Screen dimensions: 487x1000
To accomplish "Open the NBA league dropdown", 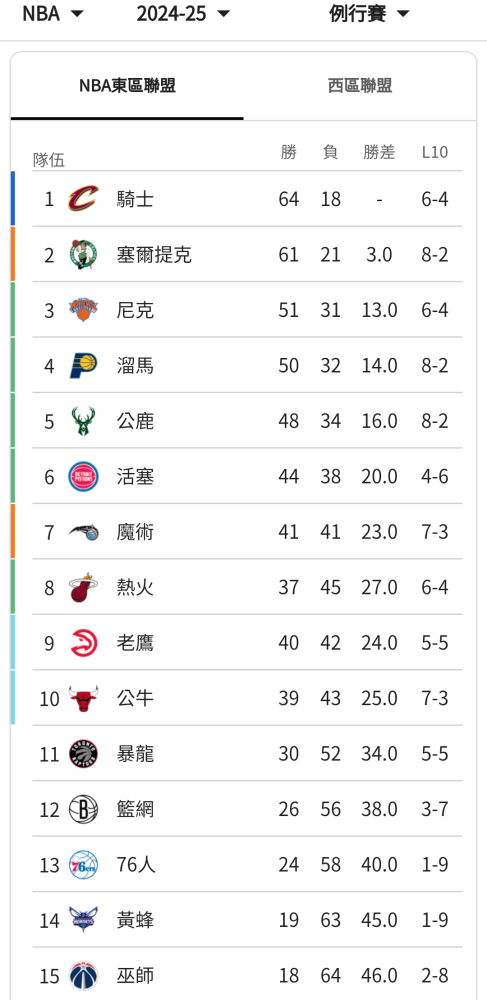I will pos(53,13).
